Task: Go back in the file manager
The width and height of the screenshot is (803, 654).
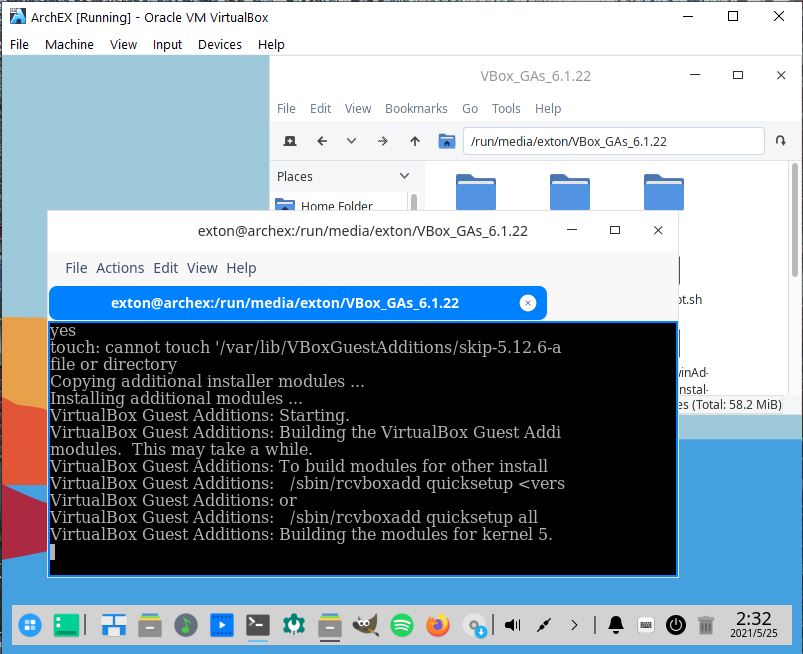Action: [322, 141]
